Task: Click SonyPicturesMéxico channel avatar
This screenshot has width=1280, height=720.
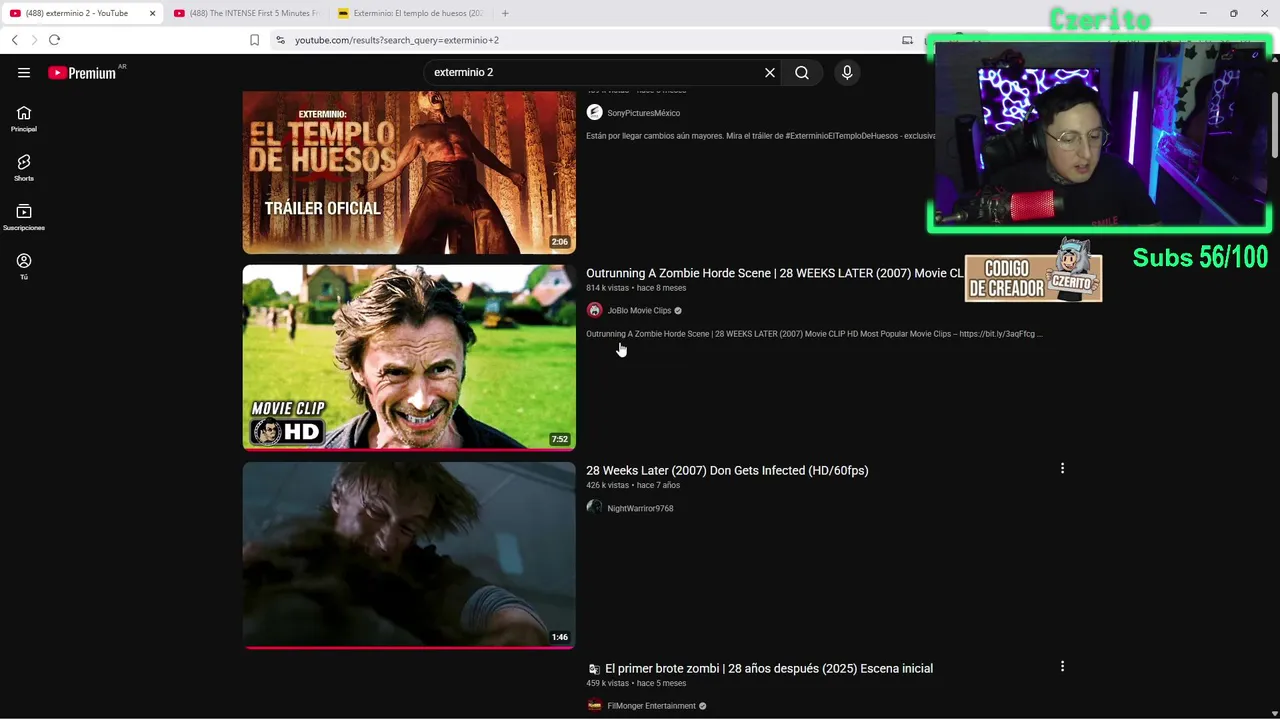Action: [x=594, y=112]
